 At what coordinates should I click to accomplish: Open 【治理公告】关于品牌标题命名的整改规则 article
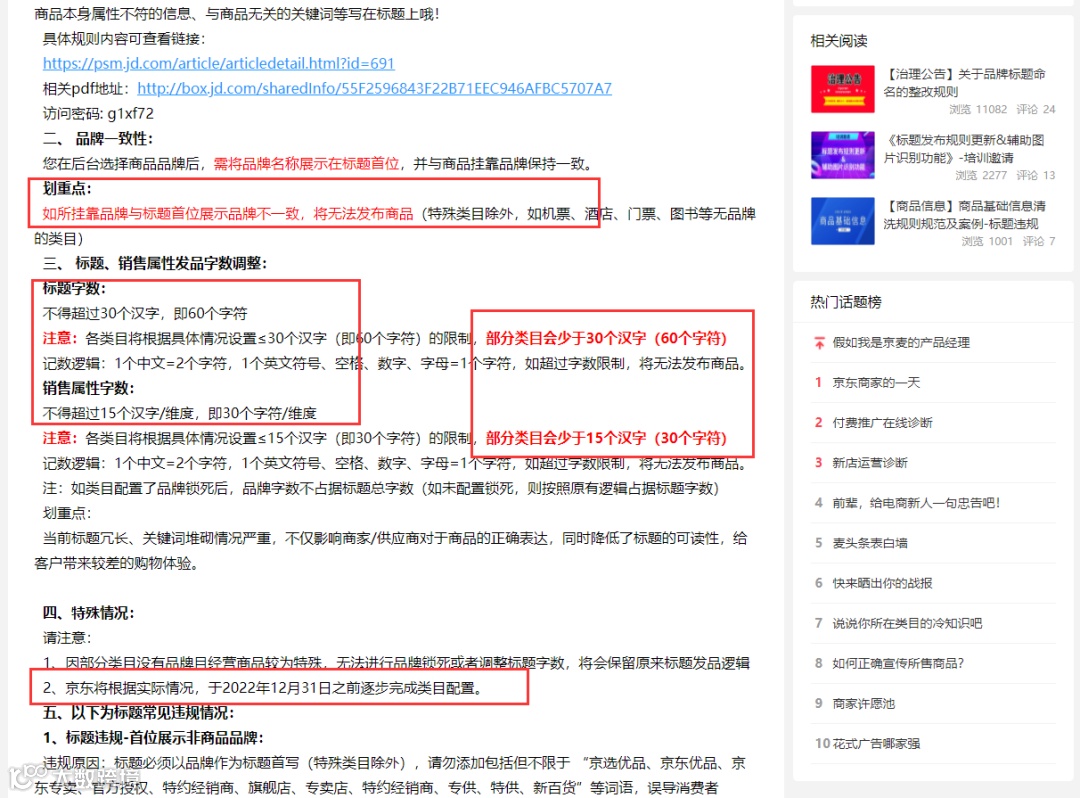tap(965, 83)
